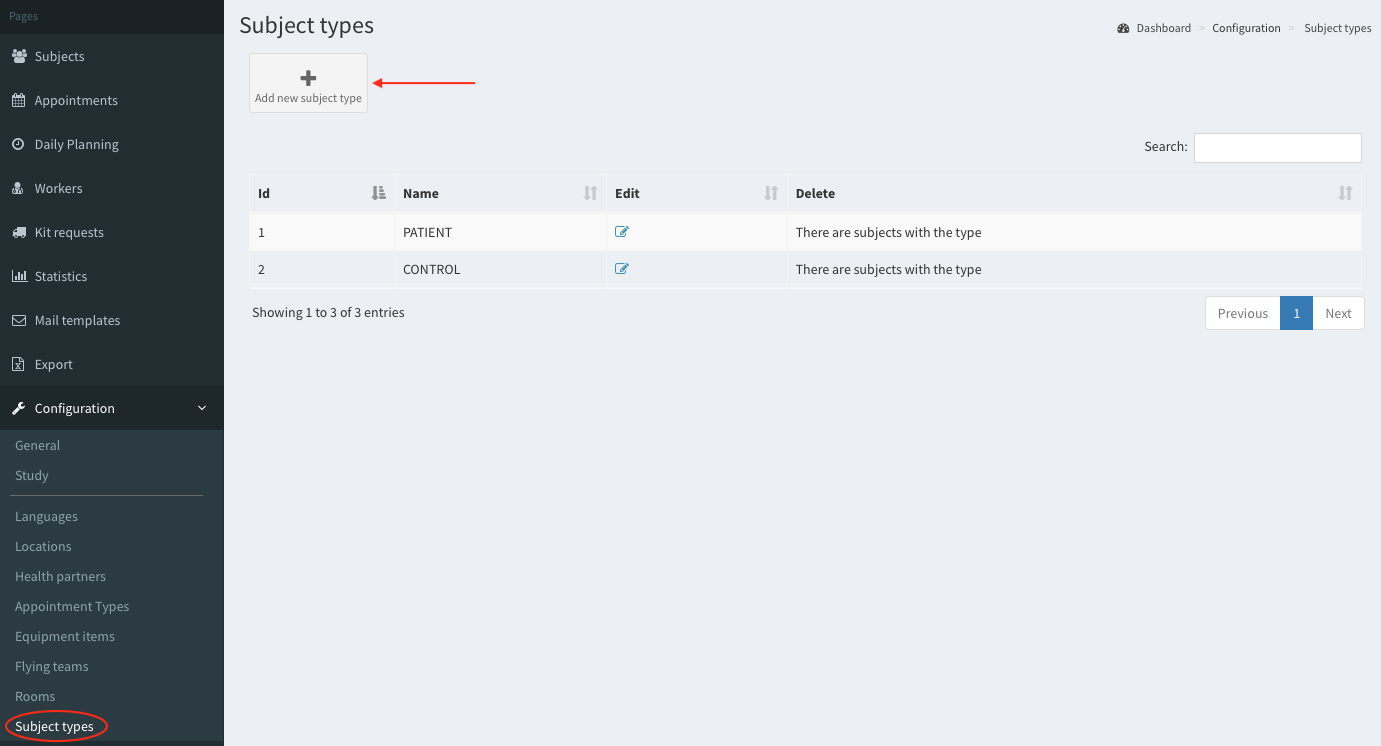
Task: Collapse the Configuration menu chevron
Action: click(202, 408)
